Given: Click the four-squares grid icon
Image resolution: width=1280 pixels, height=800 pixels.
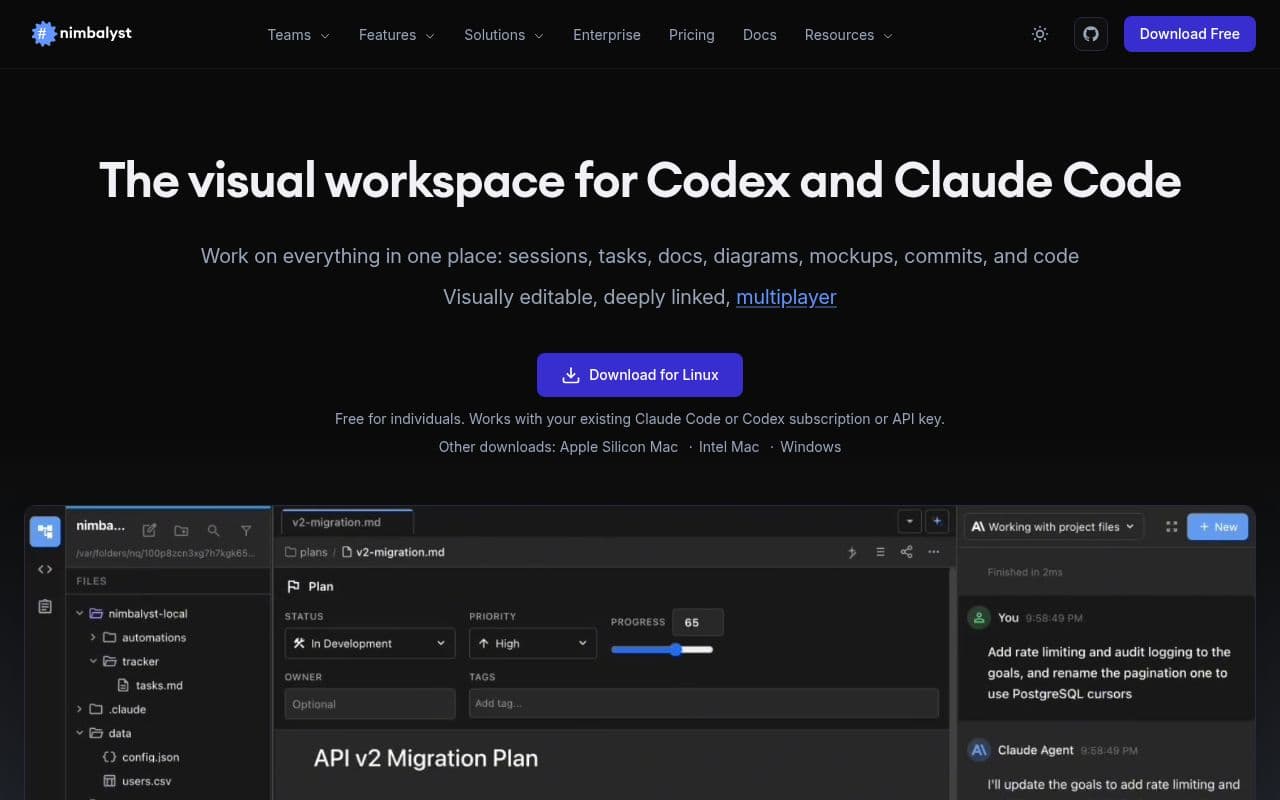Looking at the screenshot, I should (x=1171, y=527).
